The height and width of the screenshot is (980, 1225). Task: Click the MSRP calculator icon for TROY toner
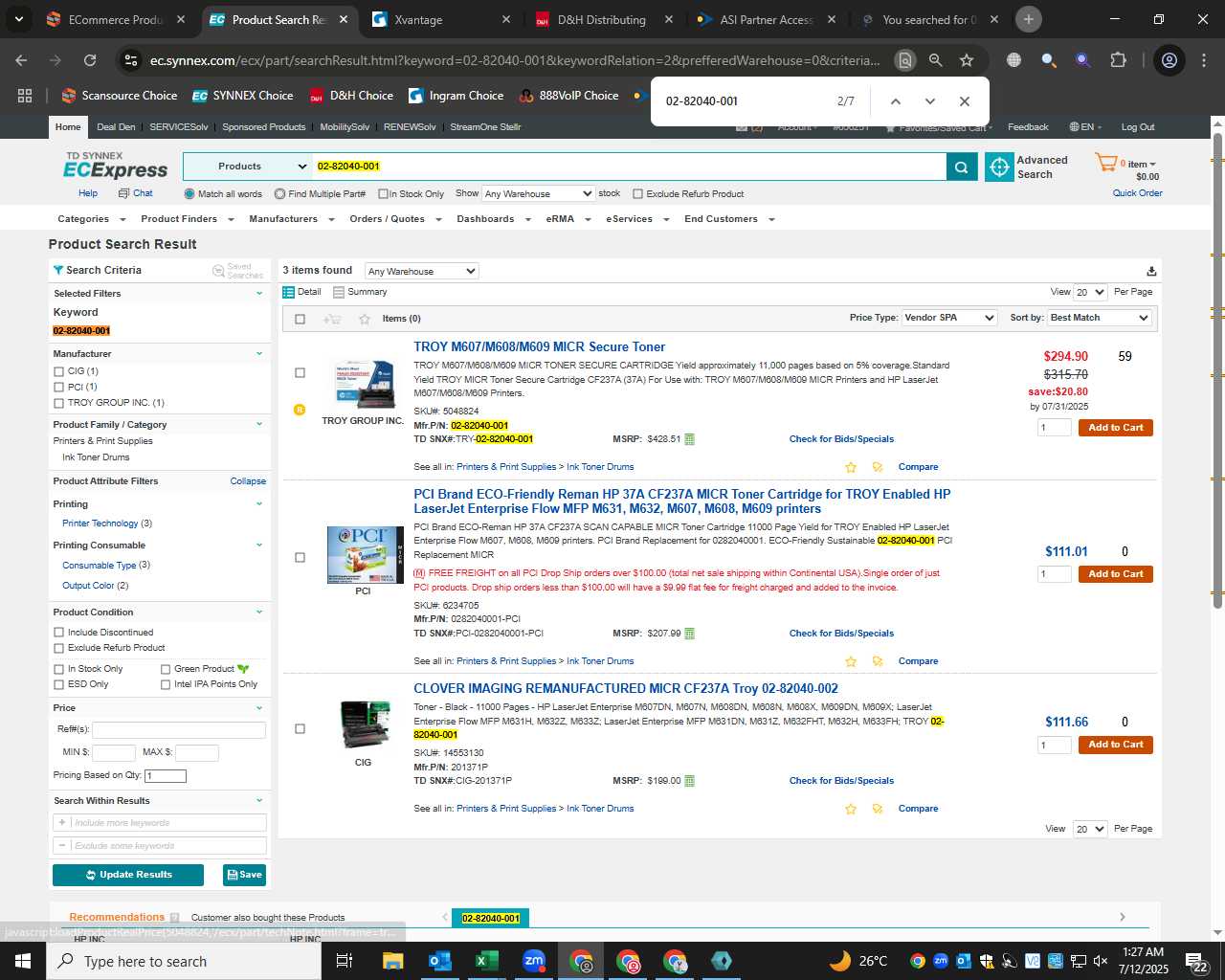690,439
